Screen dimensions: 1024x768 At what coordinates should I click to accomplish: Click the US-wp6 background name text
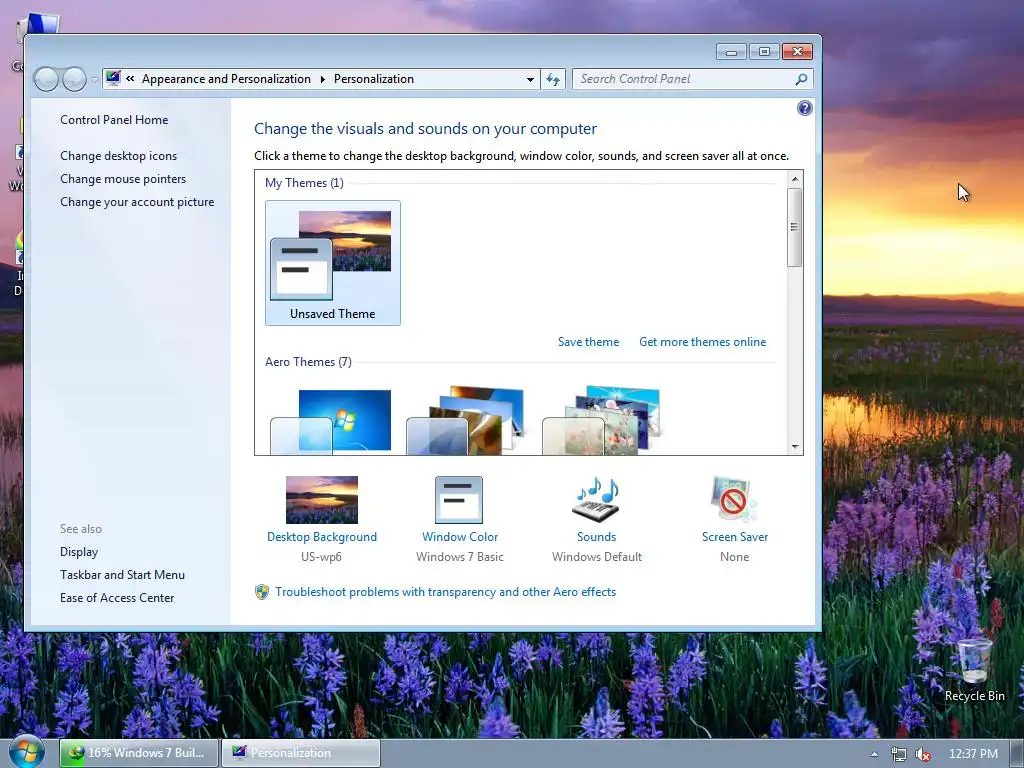pos(321,557)
